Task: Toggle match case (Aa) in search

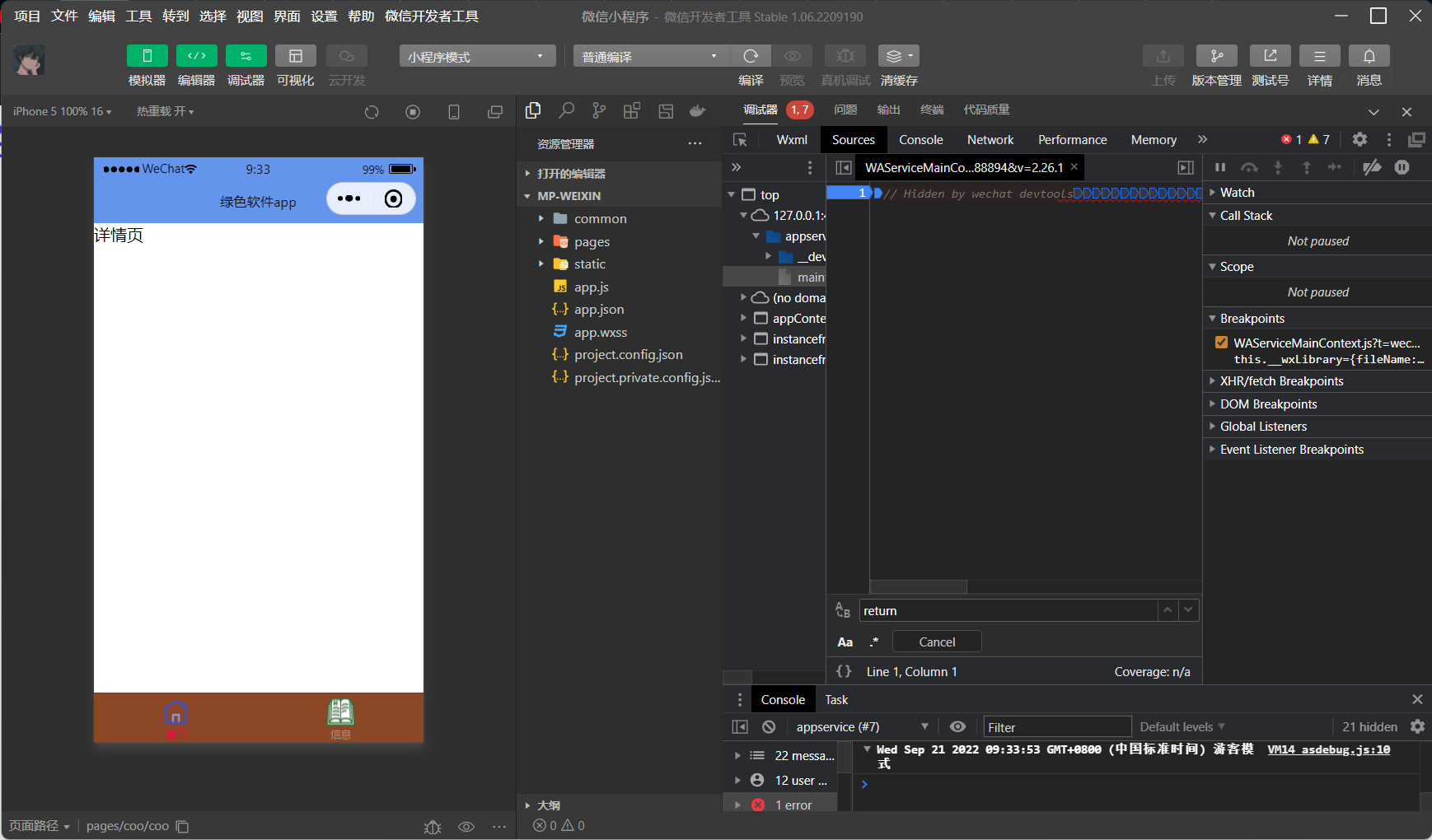Action: pos(845,642)
